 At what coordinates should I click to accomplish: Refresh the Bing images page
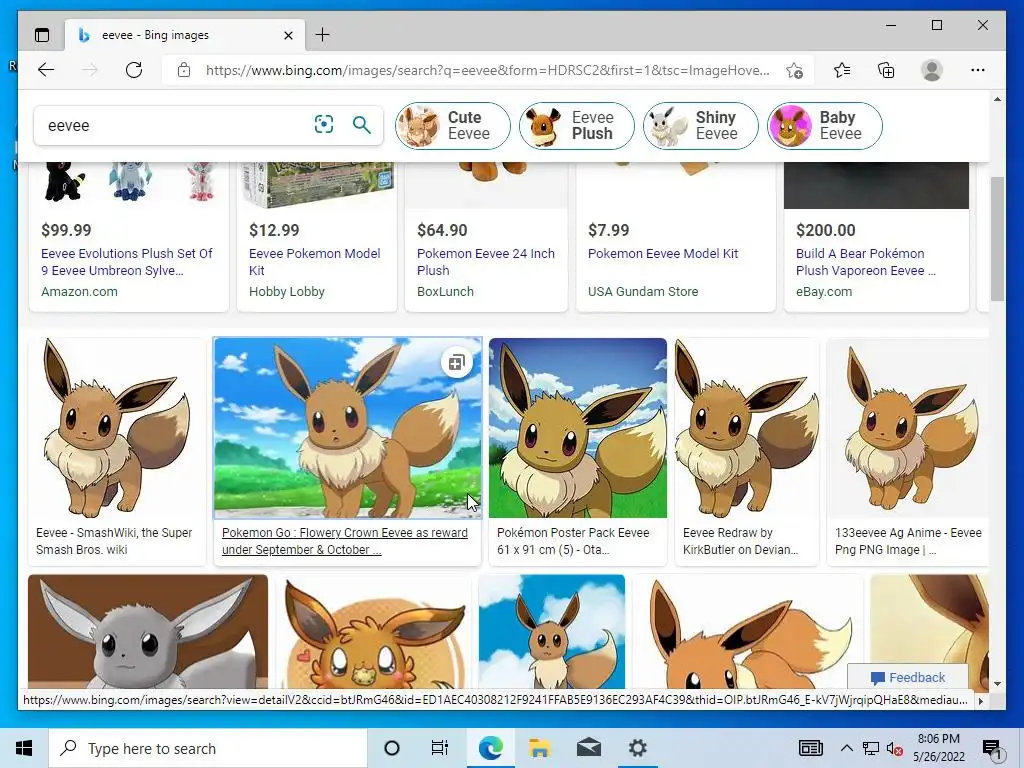click(x=134, y=70)
